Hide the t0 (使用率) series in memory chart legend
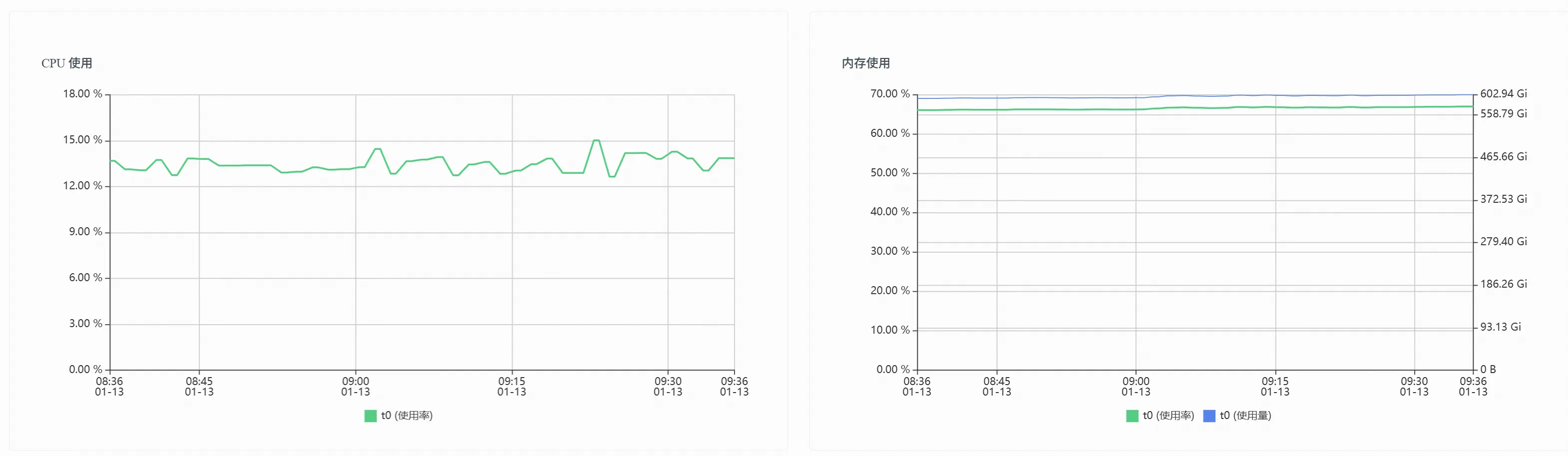The width and height of the screenshot is (1568, 456). click(x=1168, y=416)
